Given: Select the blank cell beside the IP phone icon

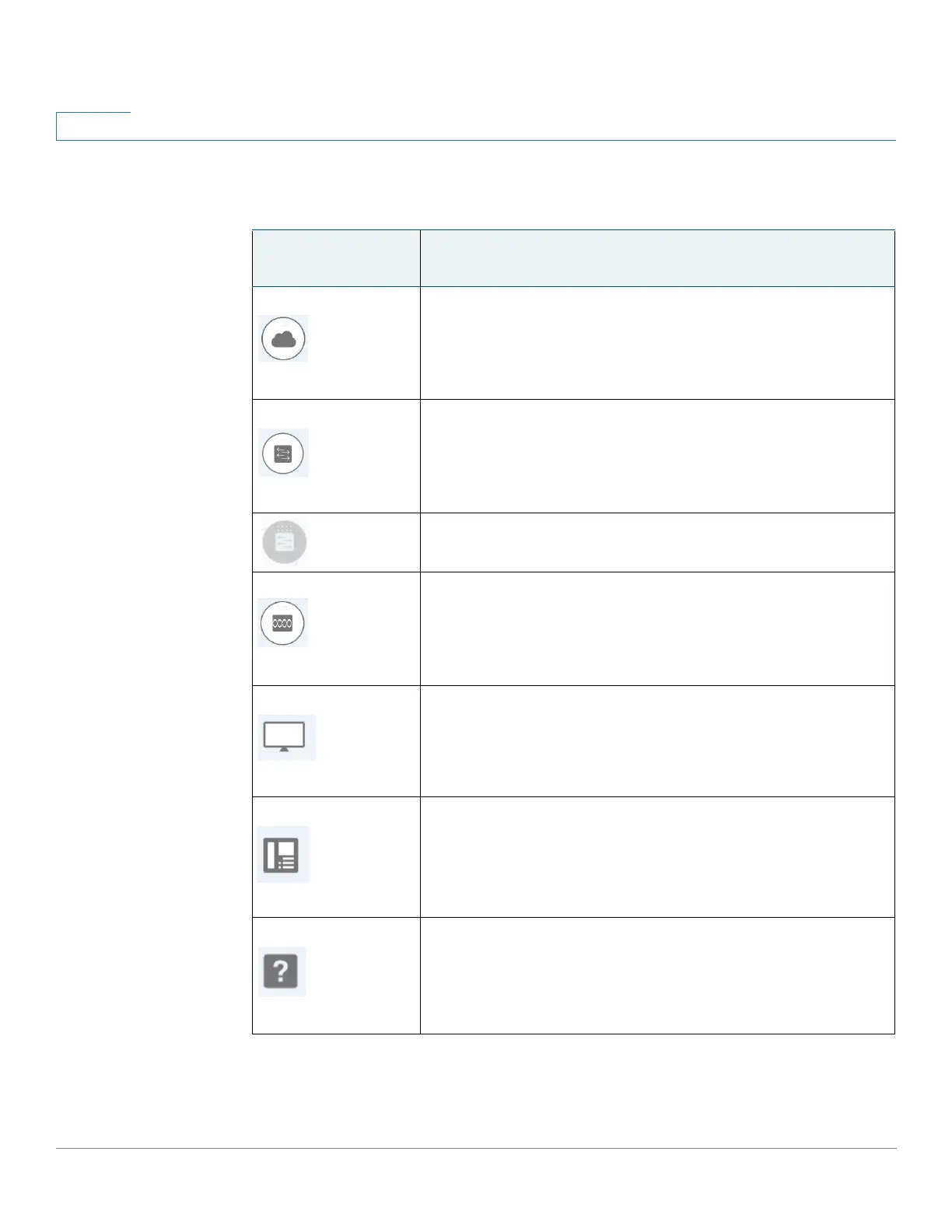Looking at the screenshot, I should click(x=657, y=857).
